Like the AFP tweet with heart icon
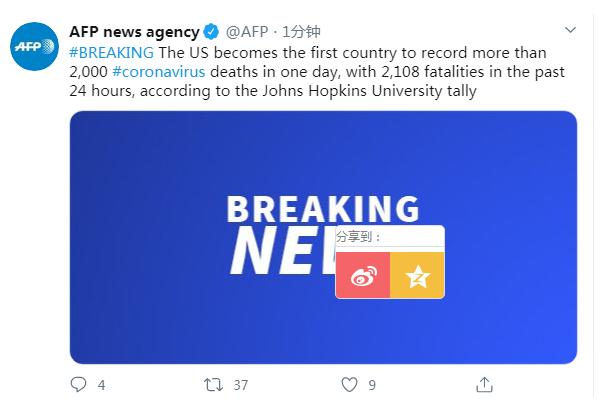The image size is (603, 415). [349, 384]
